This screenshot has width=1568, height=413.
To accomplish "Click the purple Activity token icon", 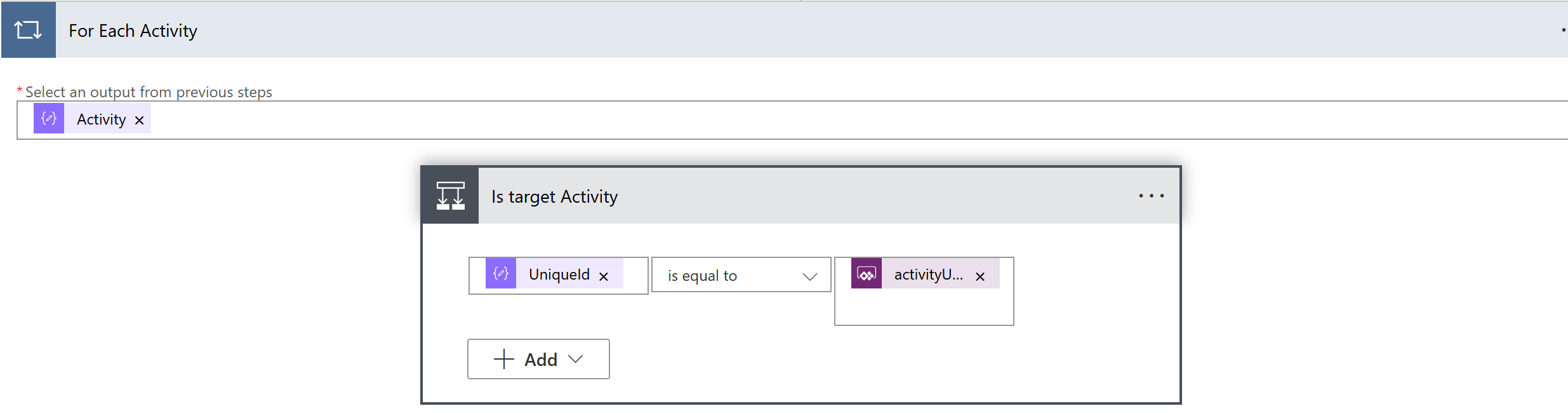I will point(49,119).
